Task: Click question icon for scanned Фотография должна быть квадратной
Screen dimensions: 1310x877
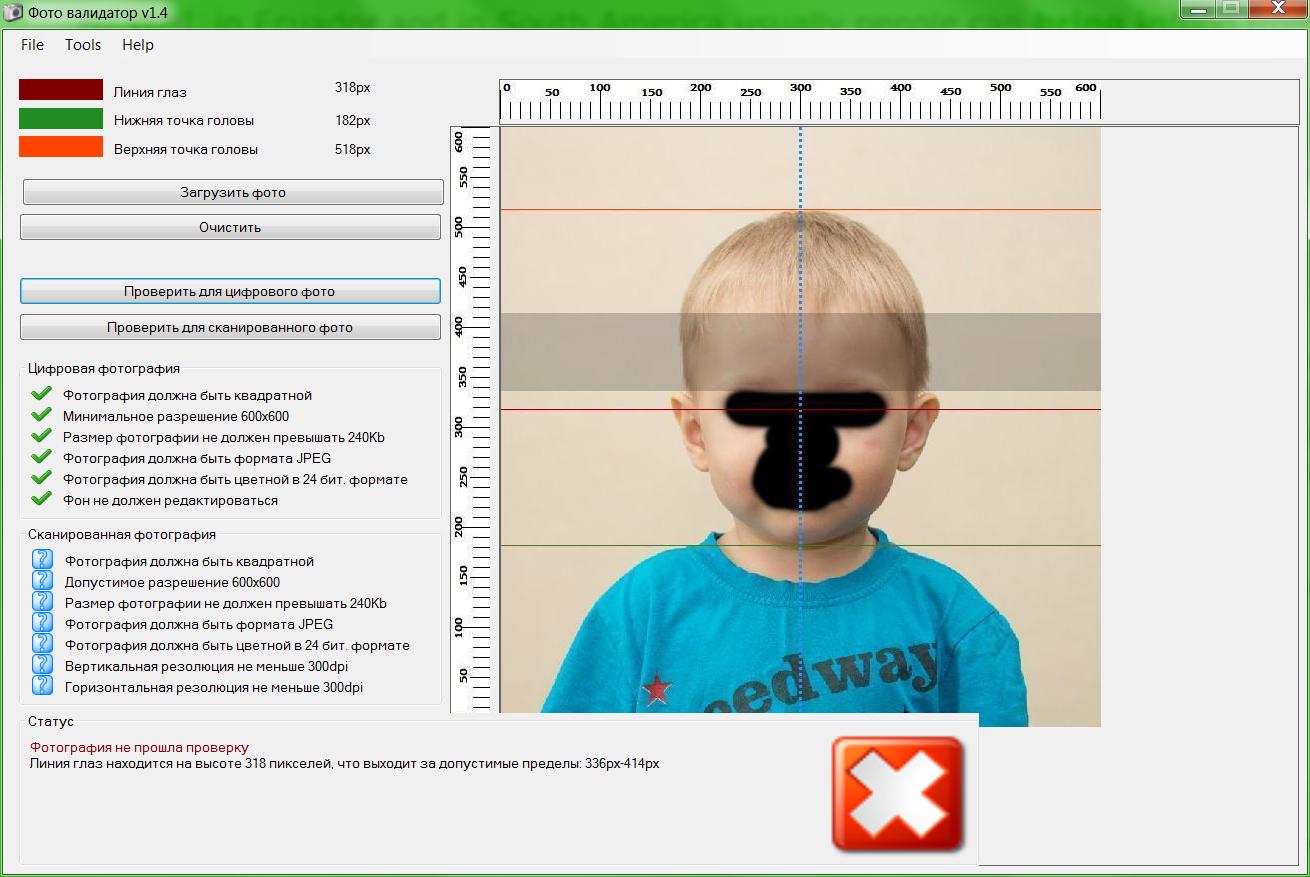Action: (42, 559)
